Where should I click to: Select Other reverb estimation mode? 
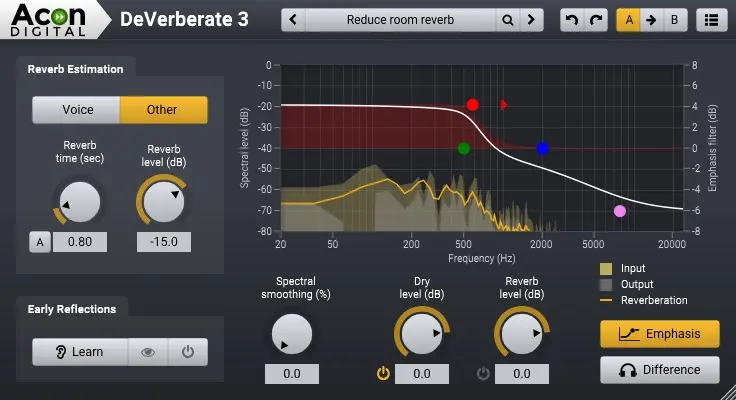click(x=163, y=110)
